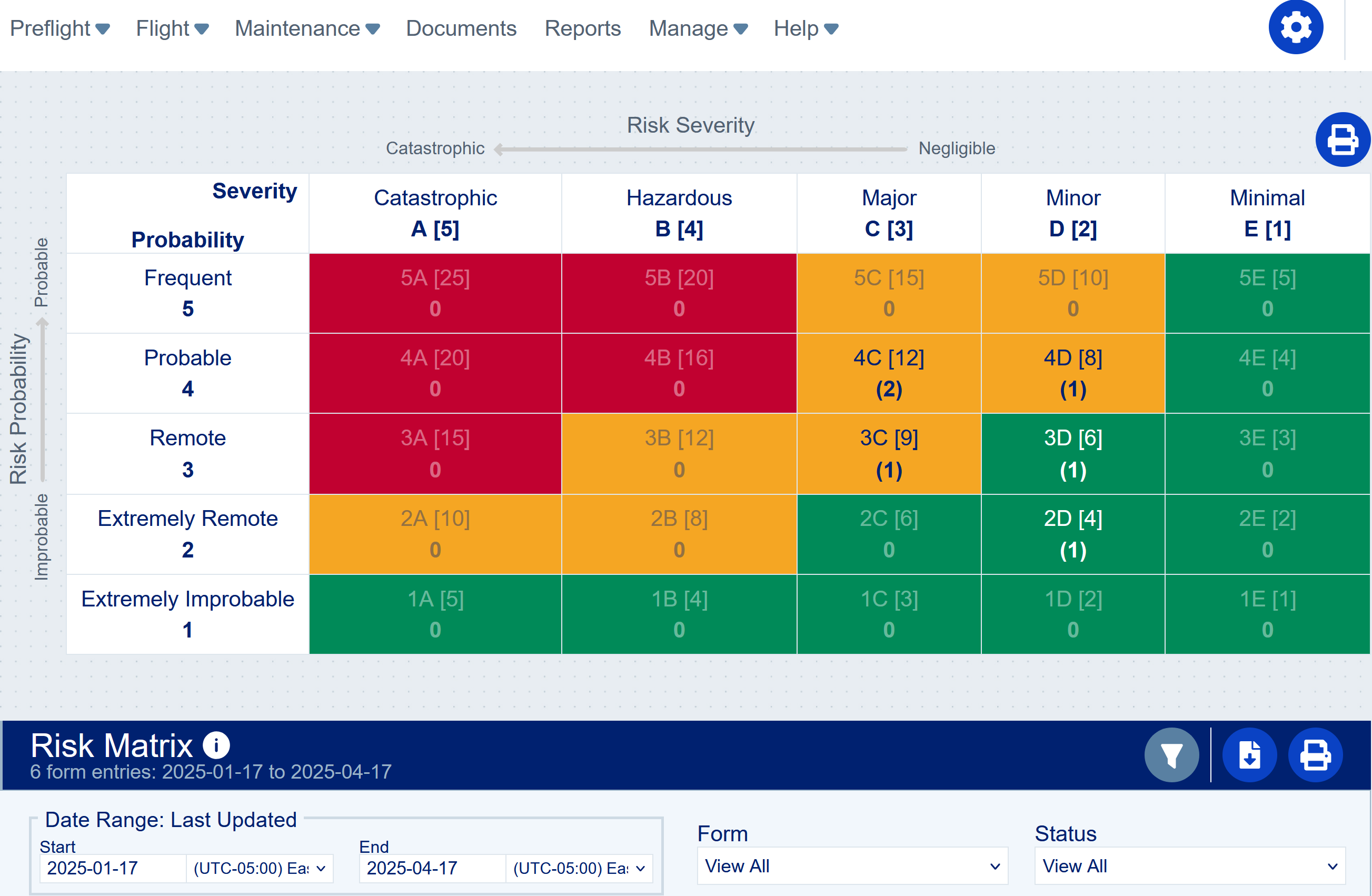The height and width of the screenshot is (896, 1372).
Task: Open the Reports menu item
Action: click(583, 28)
